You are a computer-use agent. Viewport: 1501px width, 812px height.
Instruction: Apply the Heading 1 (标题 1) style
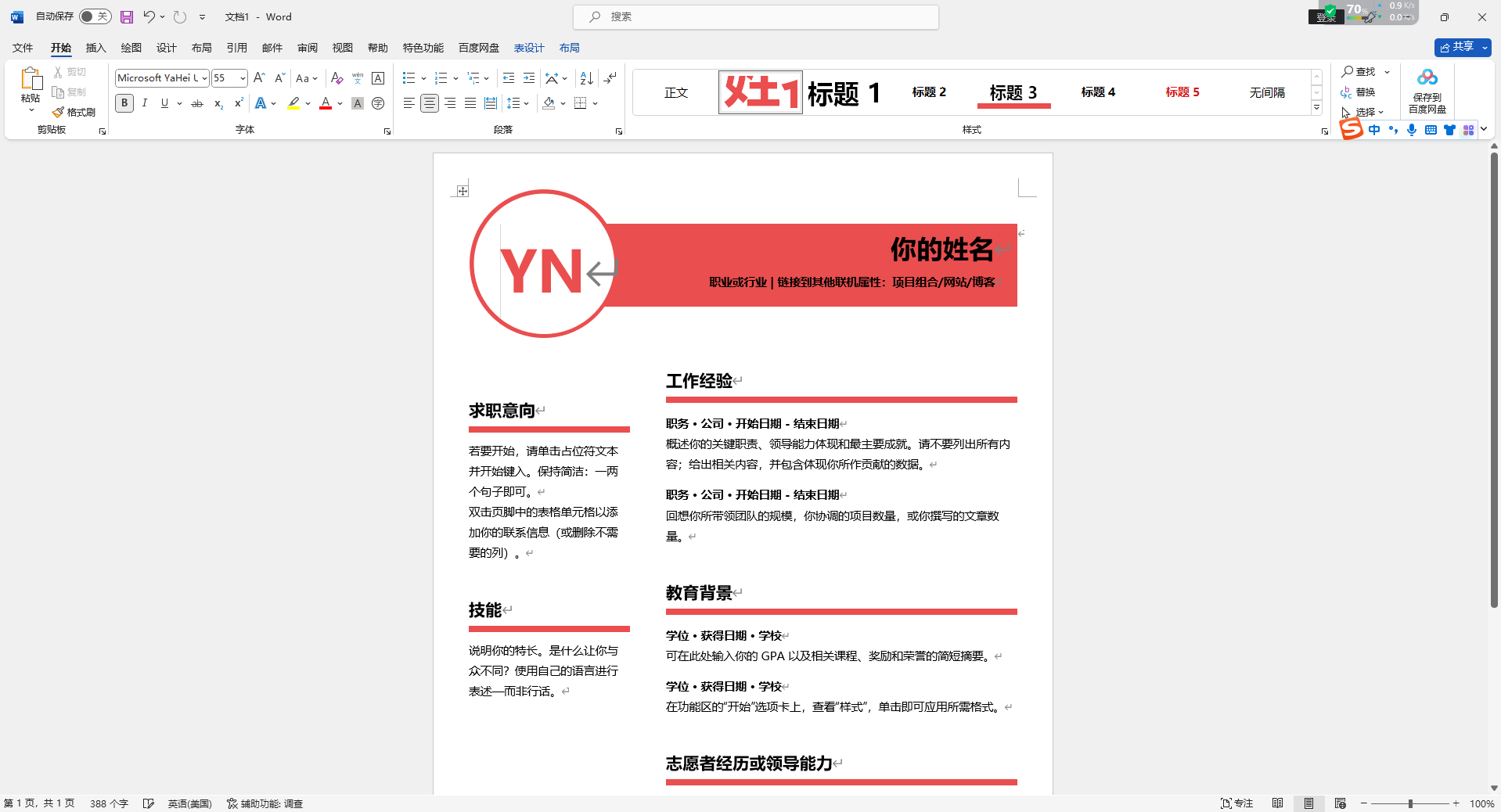coord(844,93)
